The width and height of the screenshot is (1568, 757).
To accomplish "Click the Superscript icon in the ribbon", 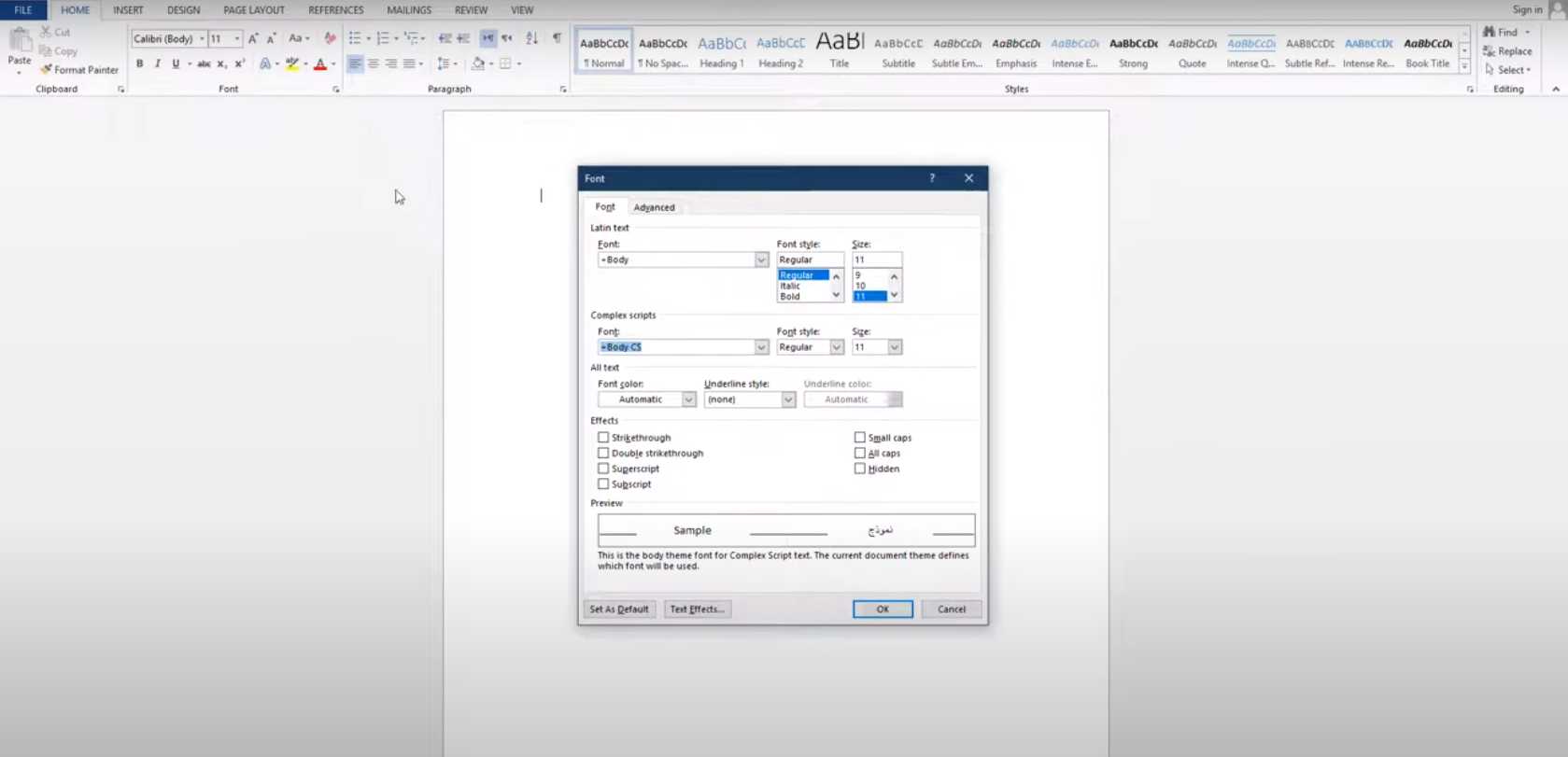I will point(240,64).
